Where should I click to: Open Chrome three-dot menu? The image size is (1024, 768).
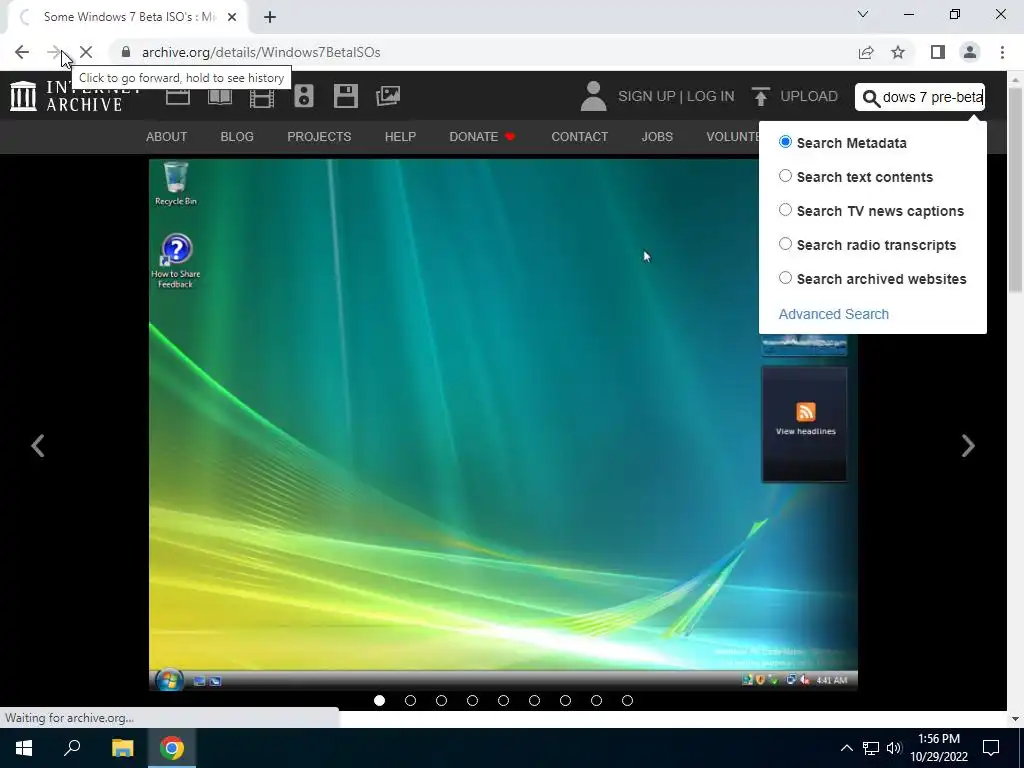[1002, 52]
